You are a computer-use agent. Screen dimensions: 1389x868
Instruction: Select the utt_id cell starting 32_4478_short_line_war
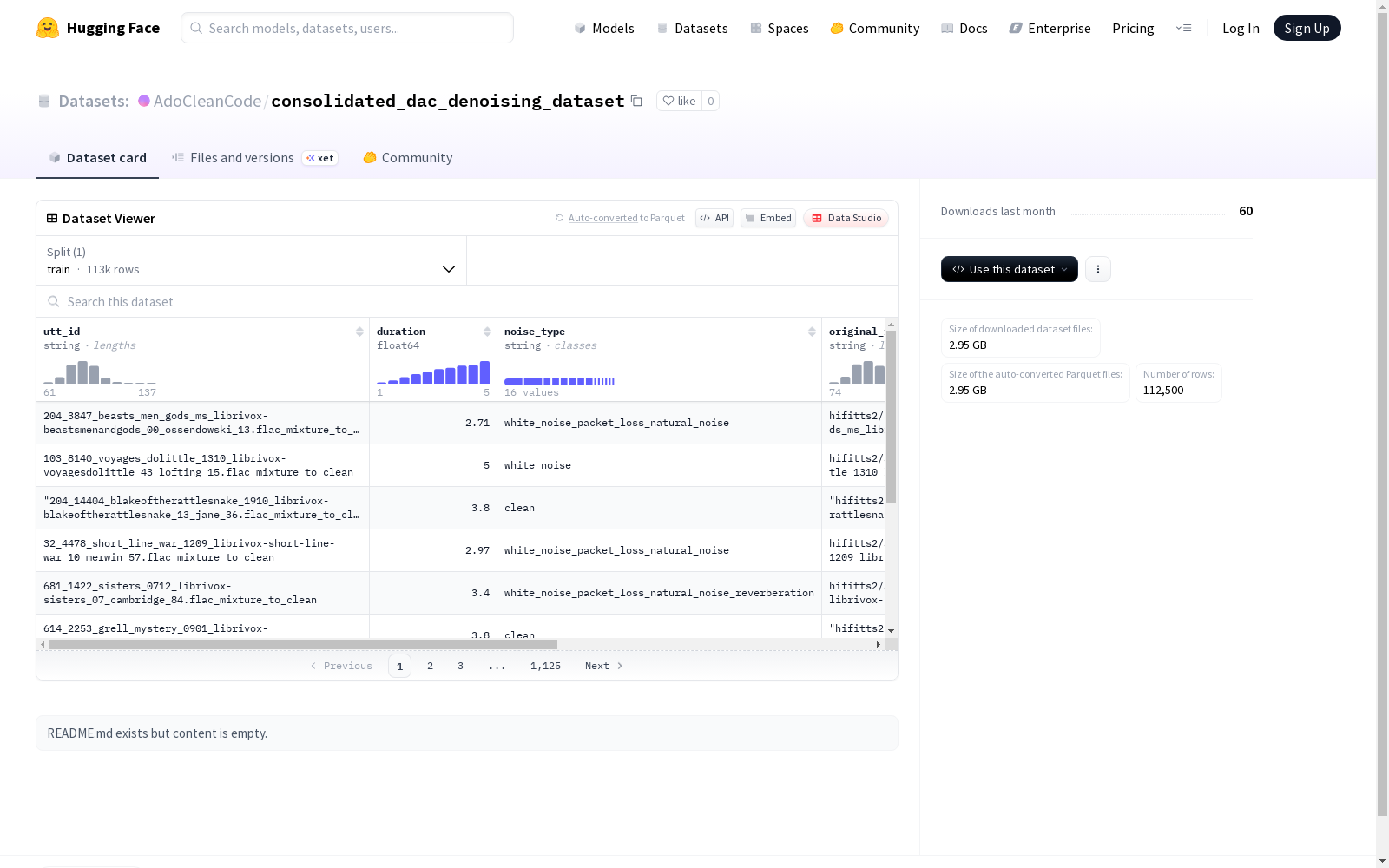point(202,550)
